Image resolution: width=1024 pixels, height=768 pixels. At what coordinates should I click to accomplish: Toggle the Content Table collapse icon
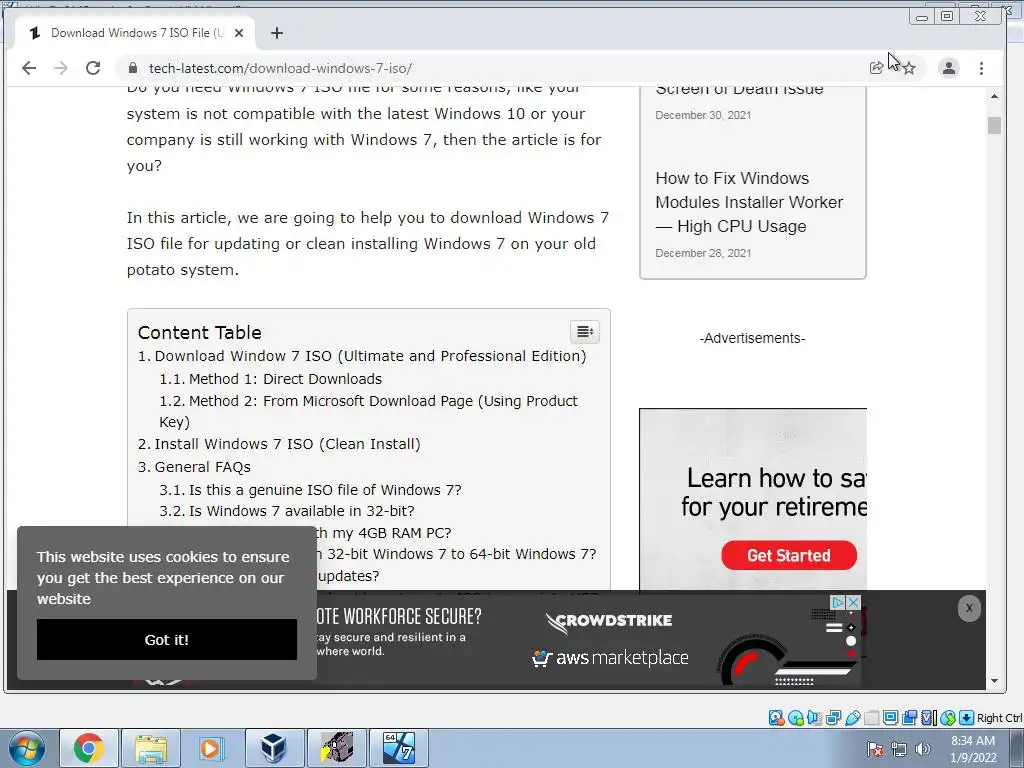click(584, 332)
